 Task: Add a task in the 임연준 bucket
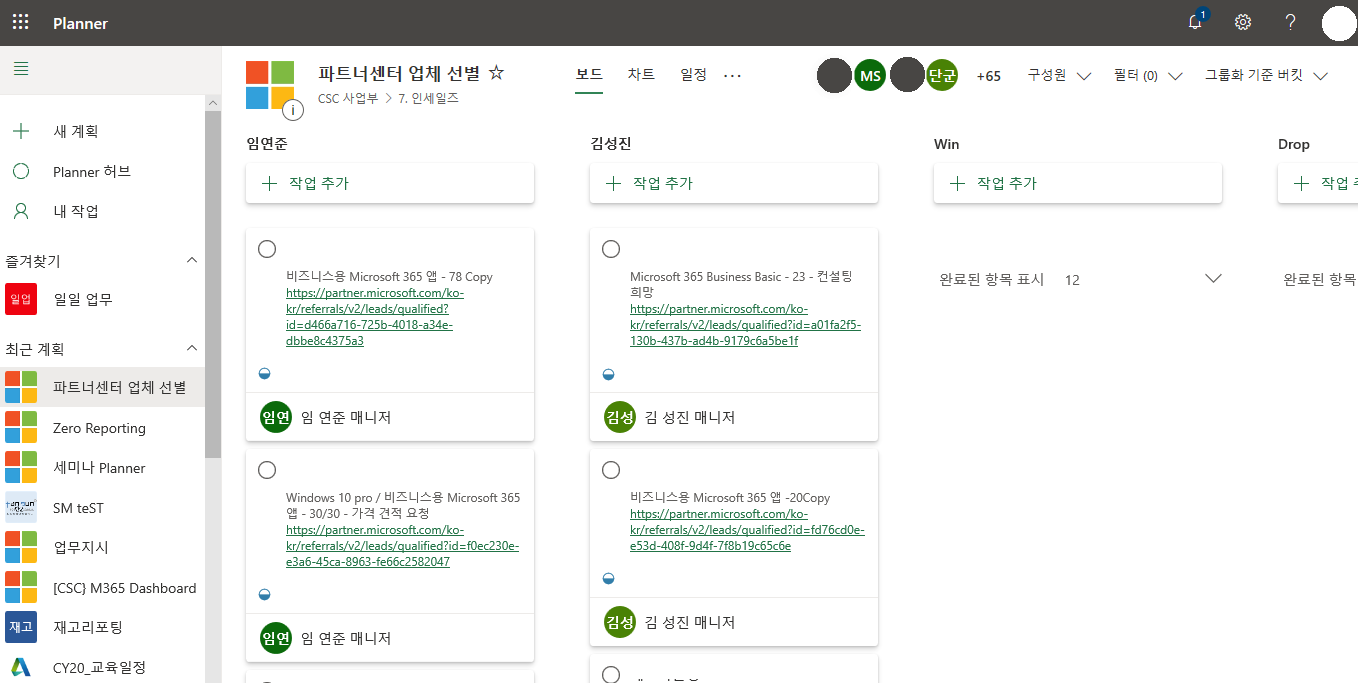click(x=390, y=183)
